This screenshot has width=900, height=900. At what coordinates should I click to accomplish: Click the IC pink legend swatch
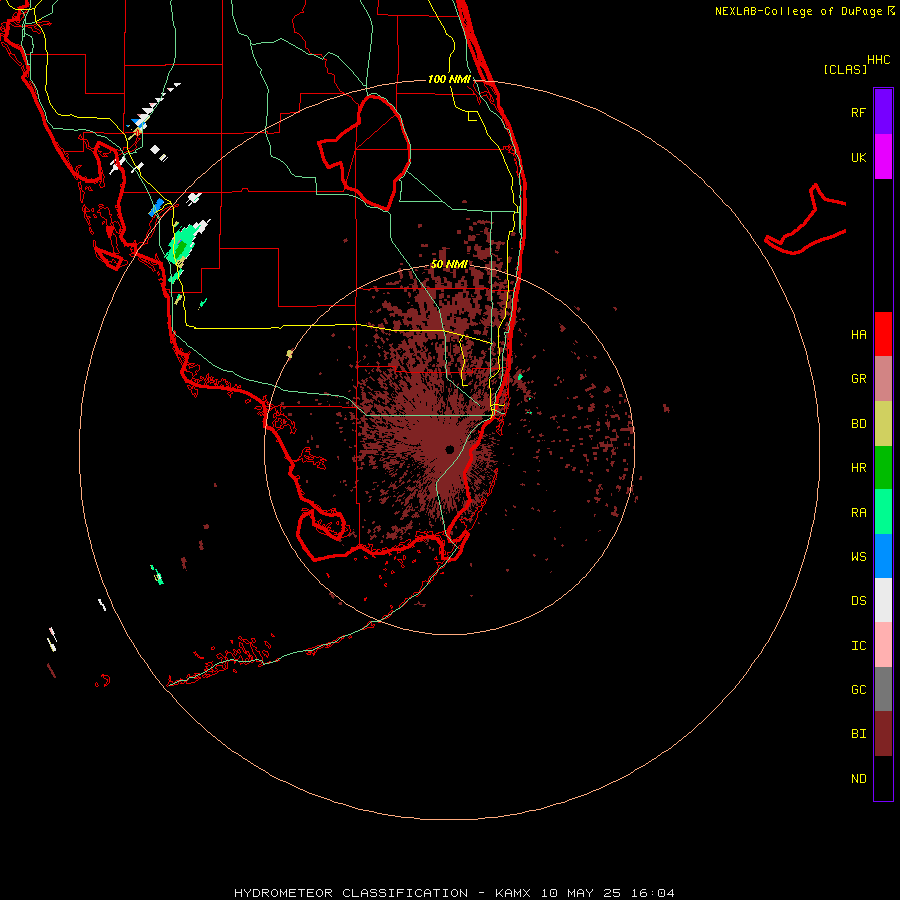tap(883, 645)
